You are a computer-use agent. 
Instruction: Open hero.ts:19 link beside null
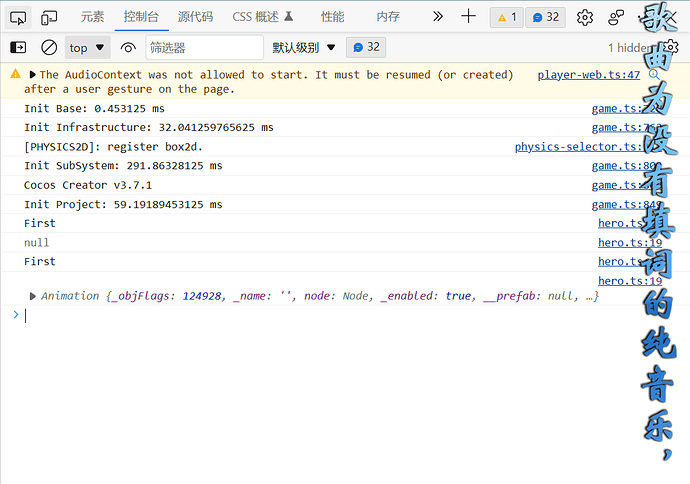pyautogui.click(x=630, y=243)
